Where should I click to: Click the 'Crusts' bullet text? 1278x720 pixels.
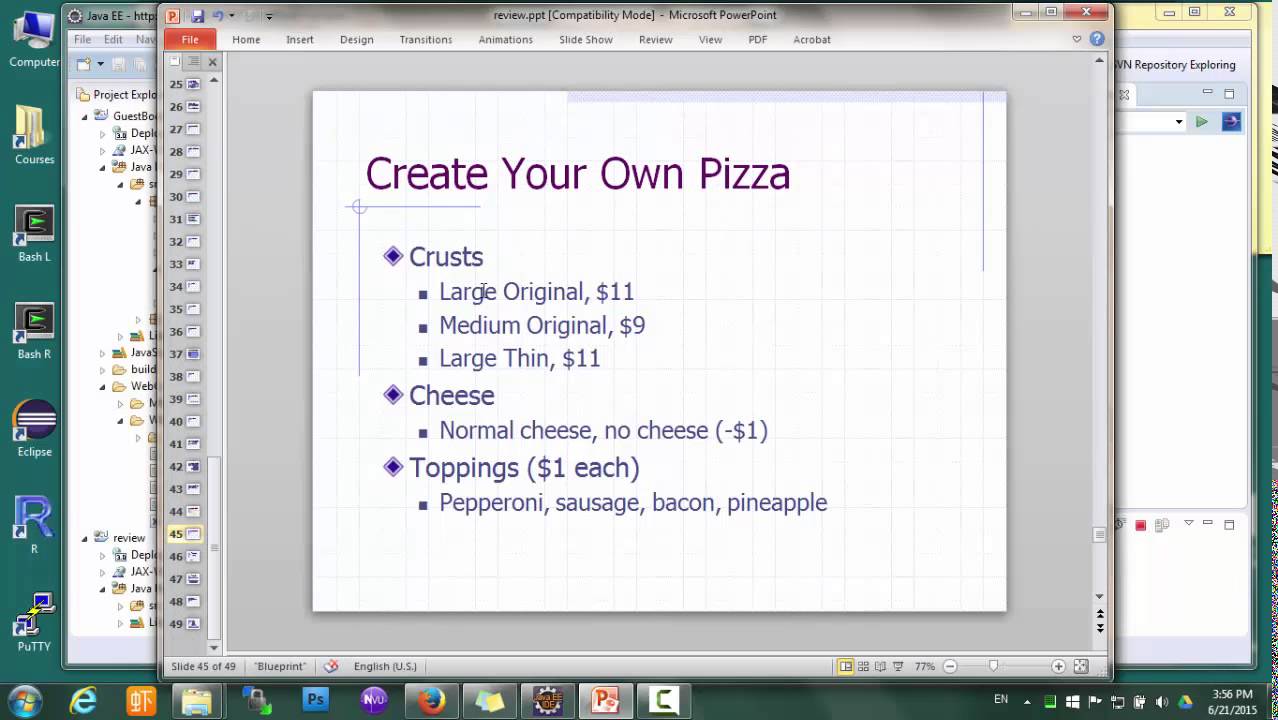coord(446,257)
